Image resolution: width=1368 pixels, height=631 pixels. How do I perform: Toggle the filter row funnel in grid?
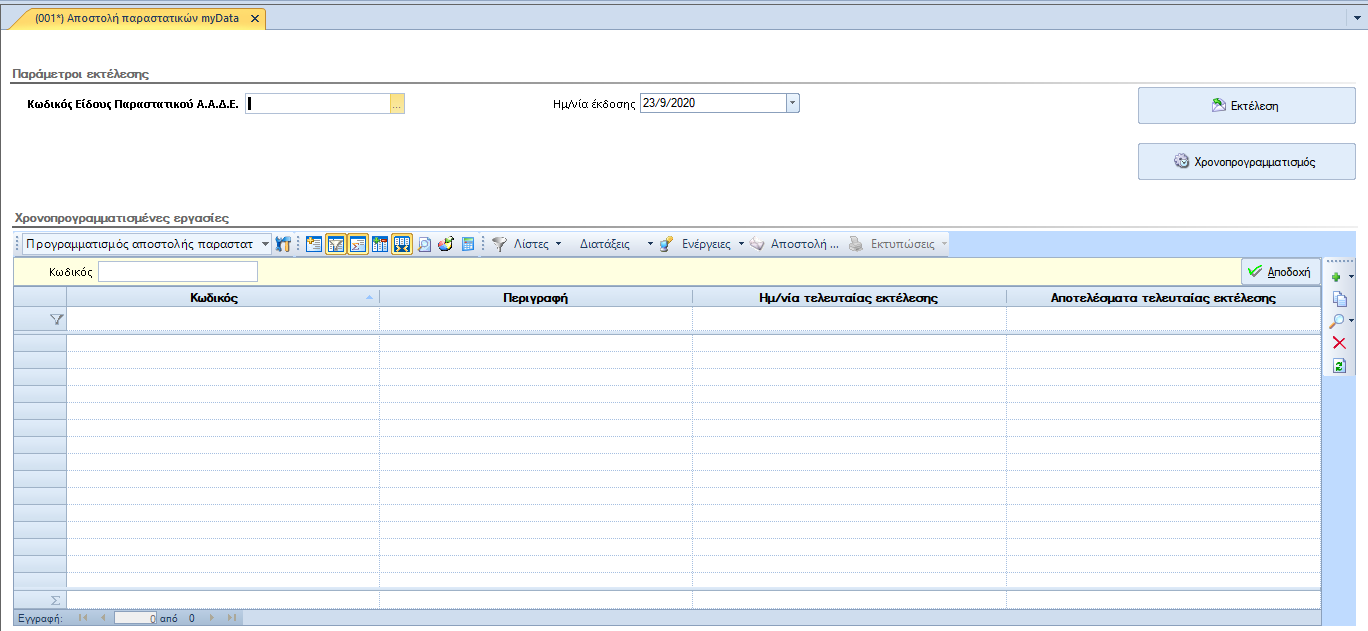pyautogui.click(x=57, y=320)
